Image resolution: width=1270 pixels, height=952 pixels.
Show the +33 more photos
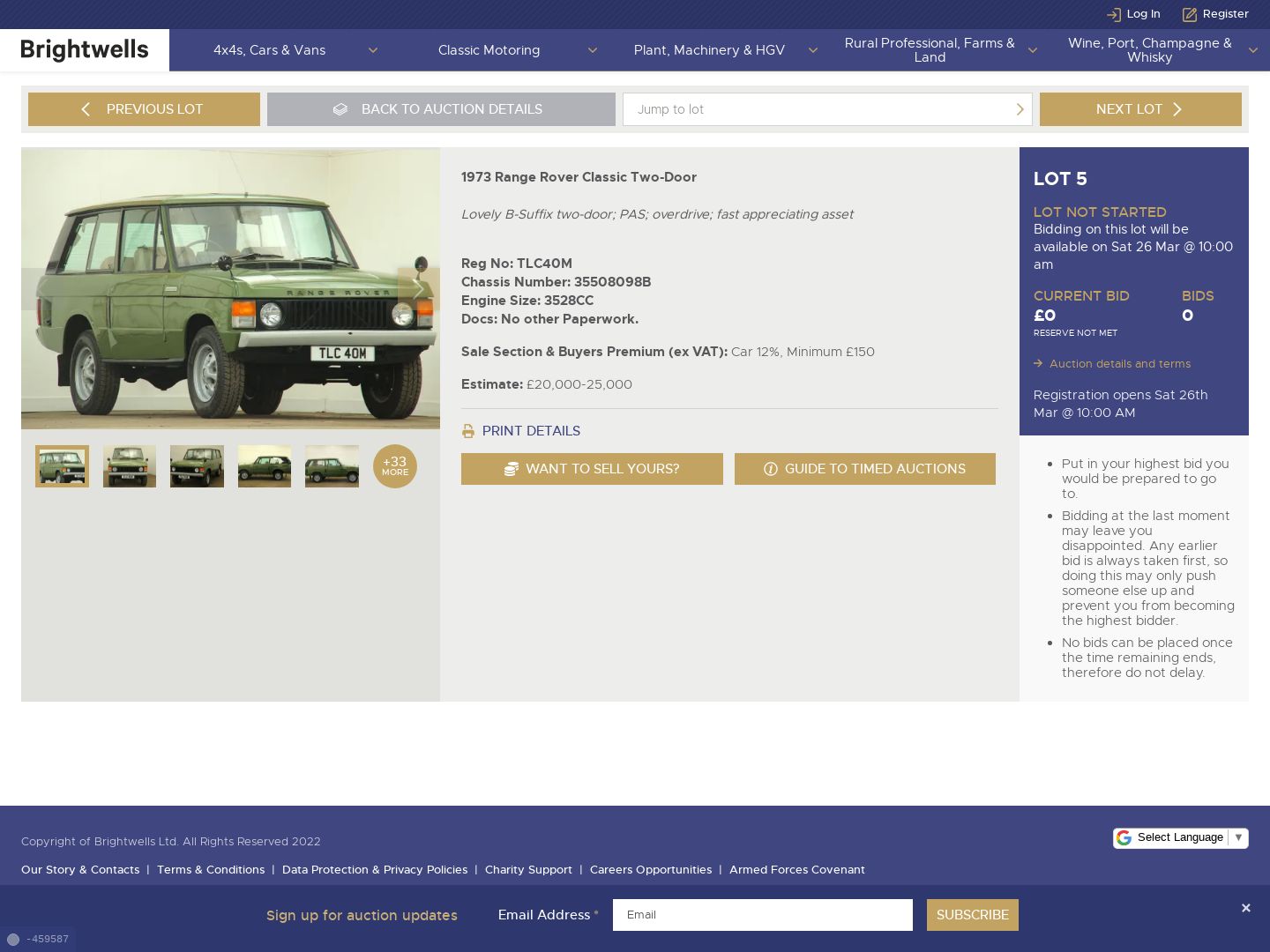[x=395, y=466]
